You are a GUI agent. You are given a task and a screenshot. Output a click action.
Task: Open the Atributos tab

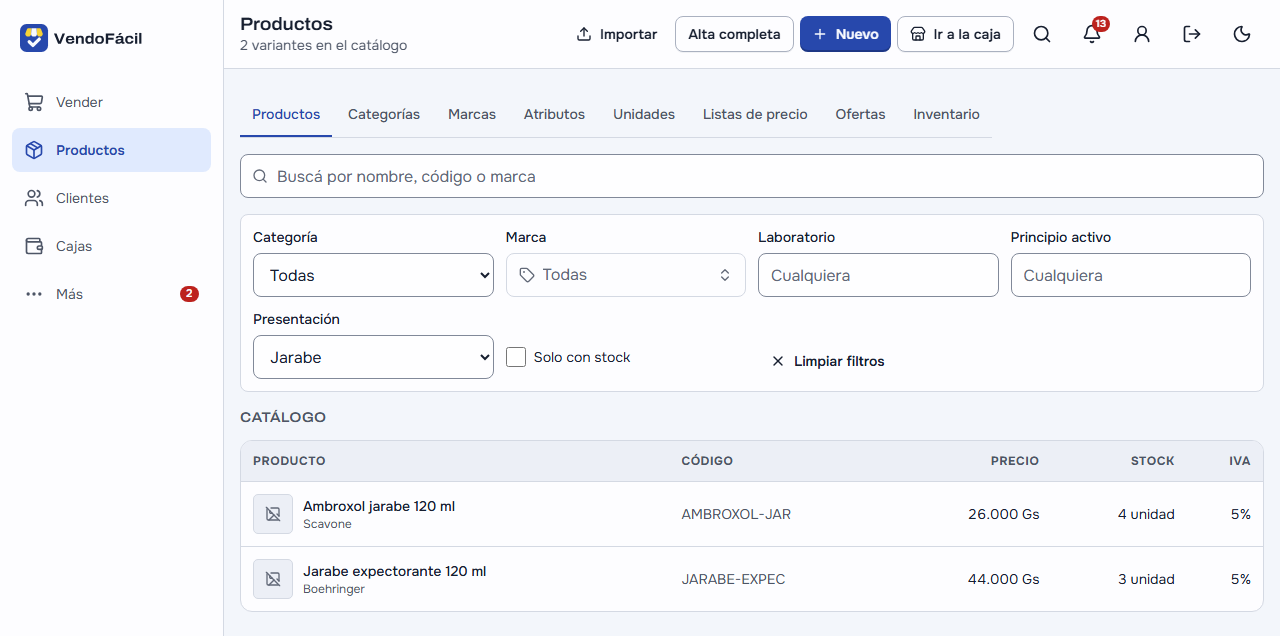pos(554,114)
